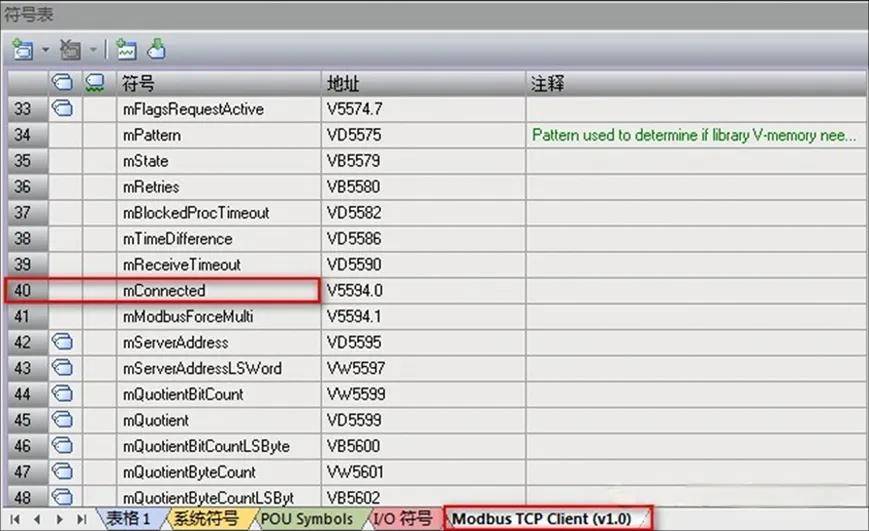
Task: Open the add table dropdown arrow
Action: coord(45,50)
